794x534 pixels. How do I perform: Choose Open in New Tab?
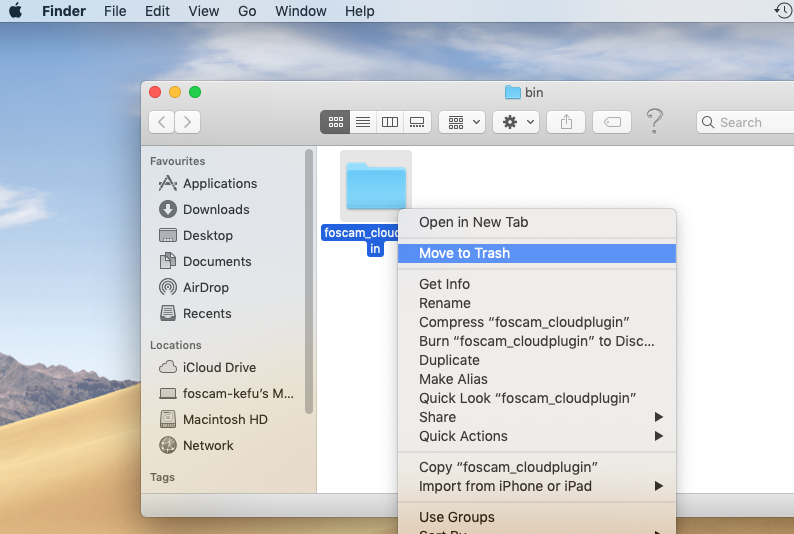tap(537, 222)
